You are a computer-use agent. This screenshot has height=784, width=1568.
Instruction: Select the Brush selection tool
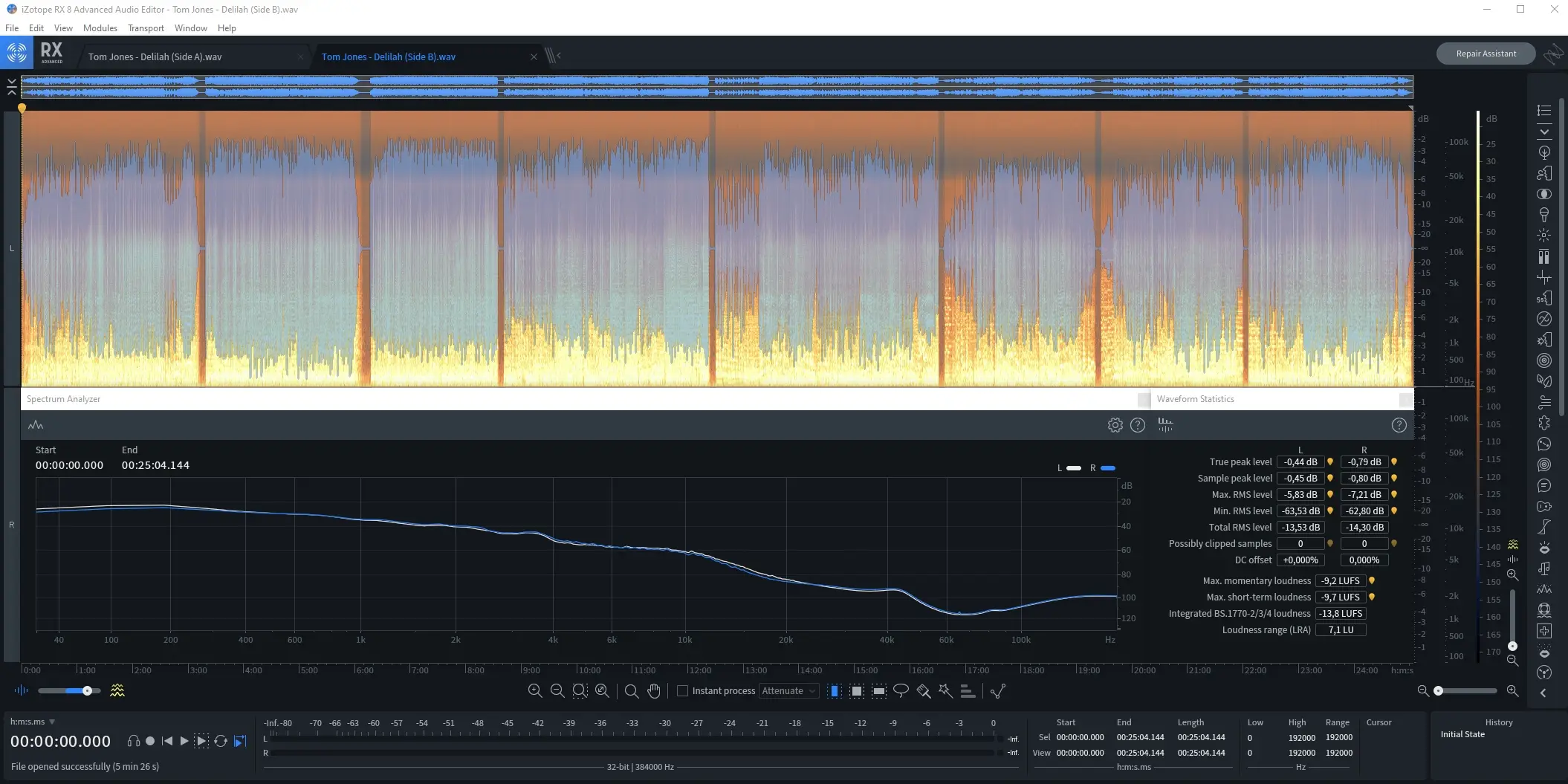pyautogui.click(x=923, y=690)
